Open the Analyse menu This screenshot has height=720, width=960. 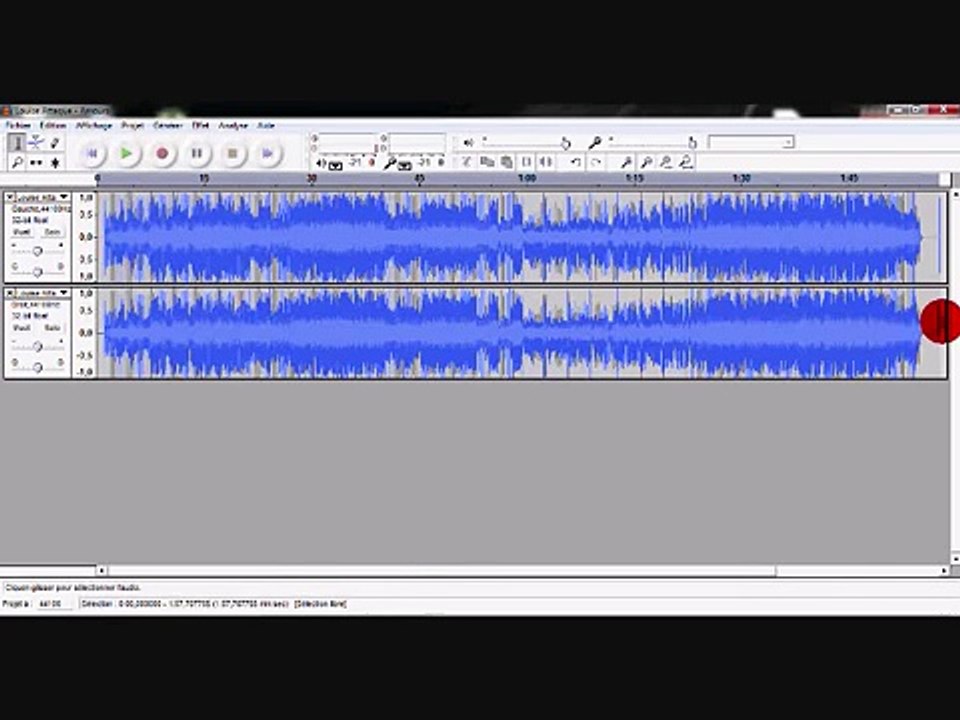tap(233, 125)
